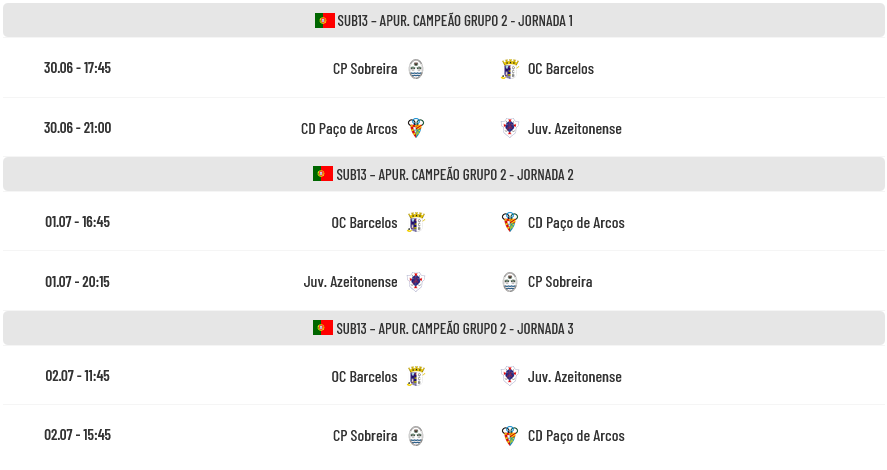Click Juv. Azeitonense crest in 01.07 20:15 match
The height and width of the screenshot is (470, 887).
pyautogui.click(x=416, y=281)
